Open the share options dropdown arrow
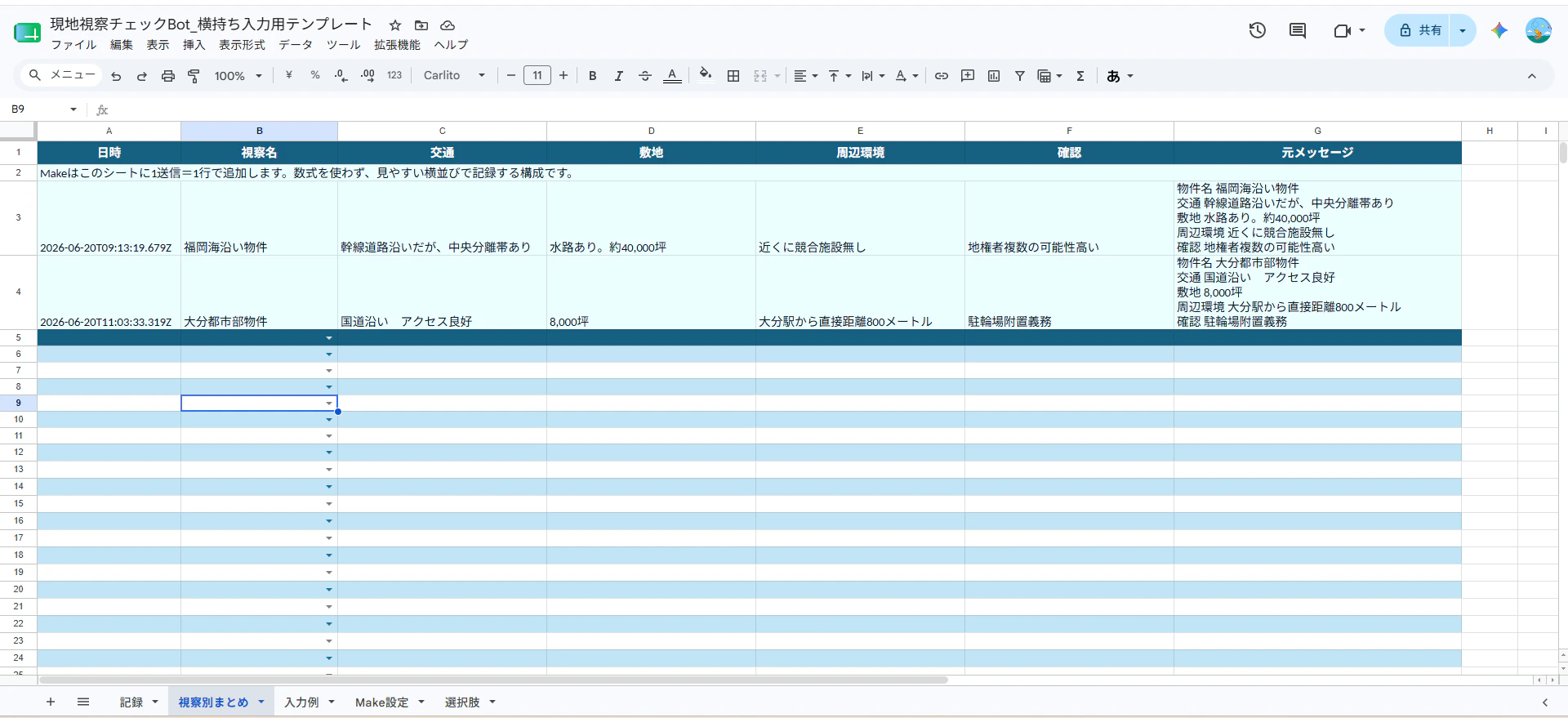 [1463, 30]
